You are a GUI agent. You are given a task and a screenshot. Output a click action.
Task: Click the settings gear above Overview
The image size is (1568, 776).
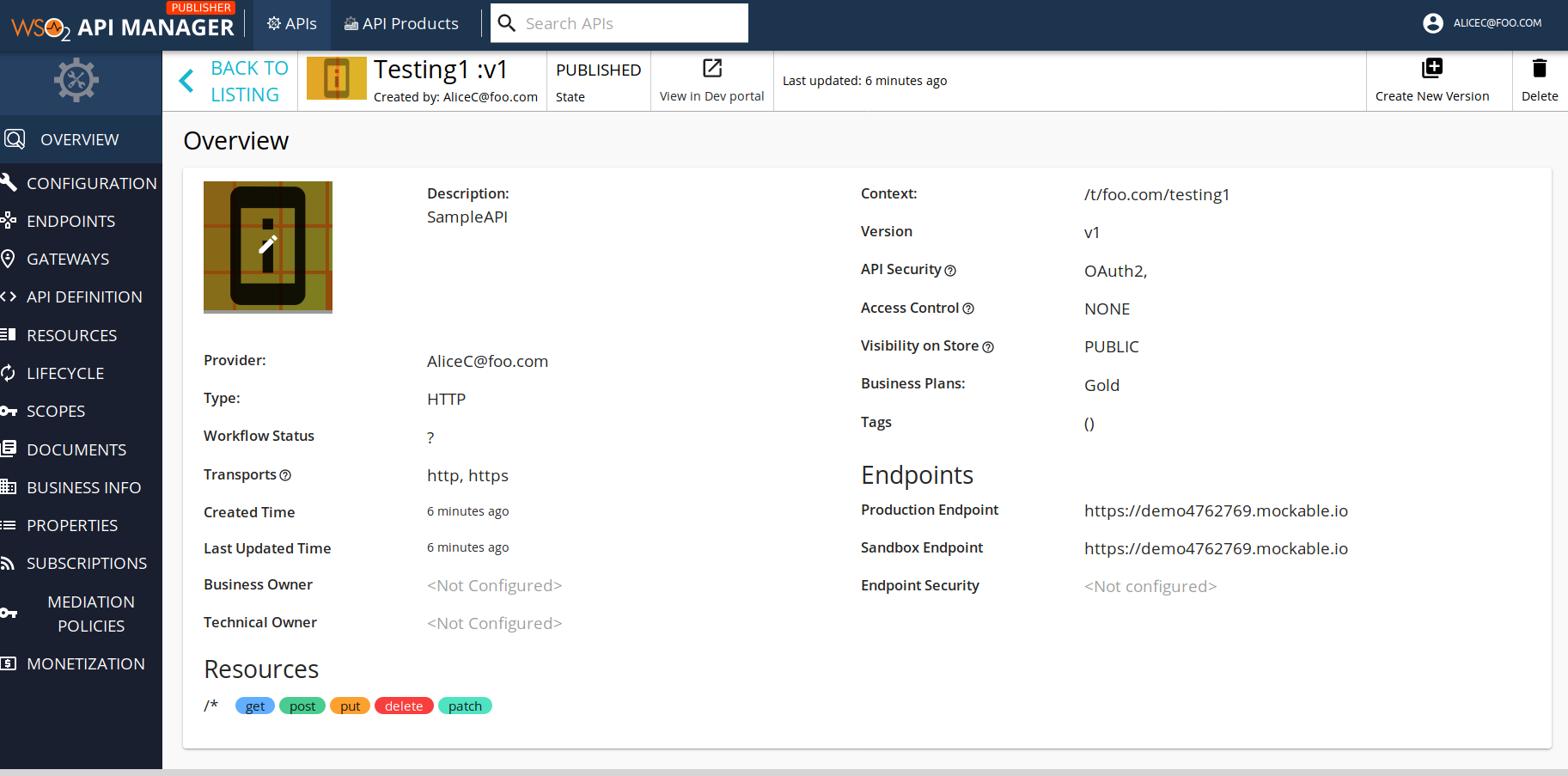pos(76,79)
